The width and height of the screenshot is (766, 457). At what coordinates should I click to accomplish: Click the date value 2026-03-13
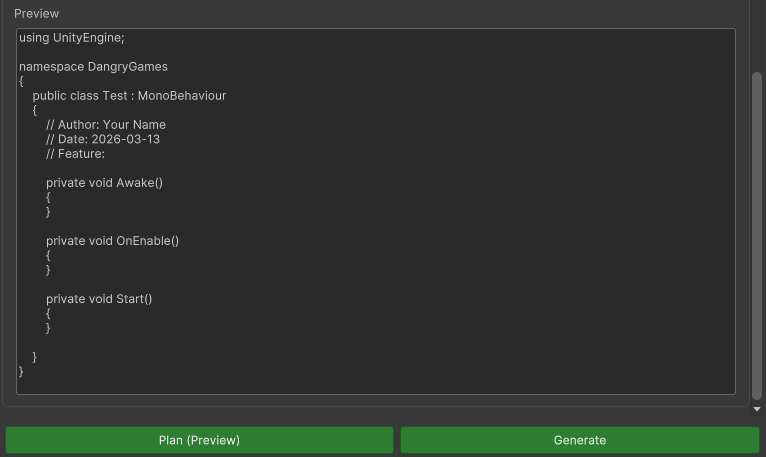tap(125, 139)
